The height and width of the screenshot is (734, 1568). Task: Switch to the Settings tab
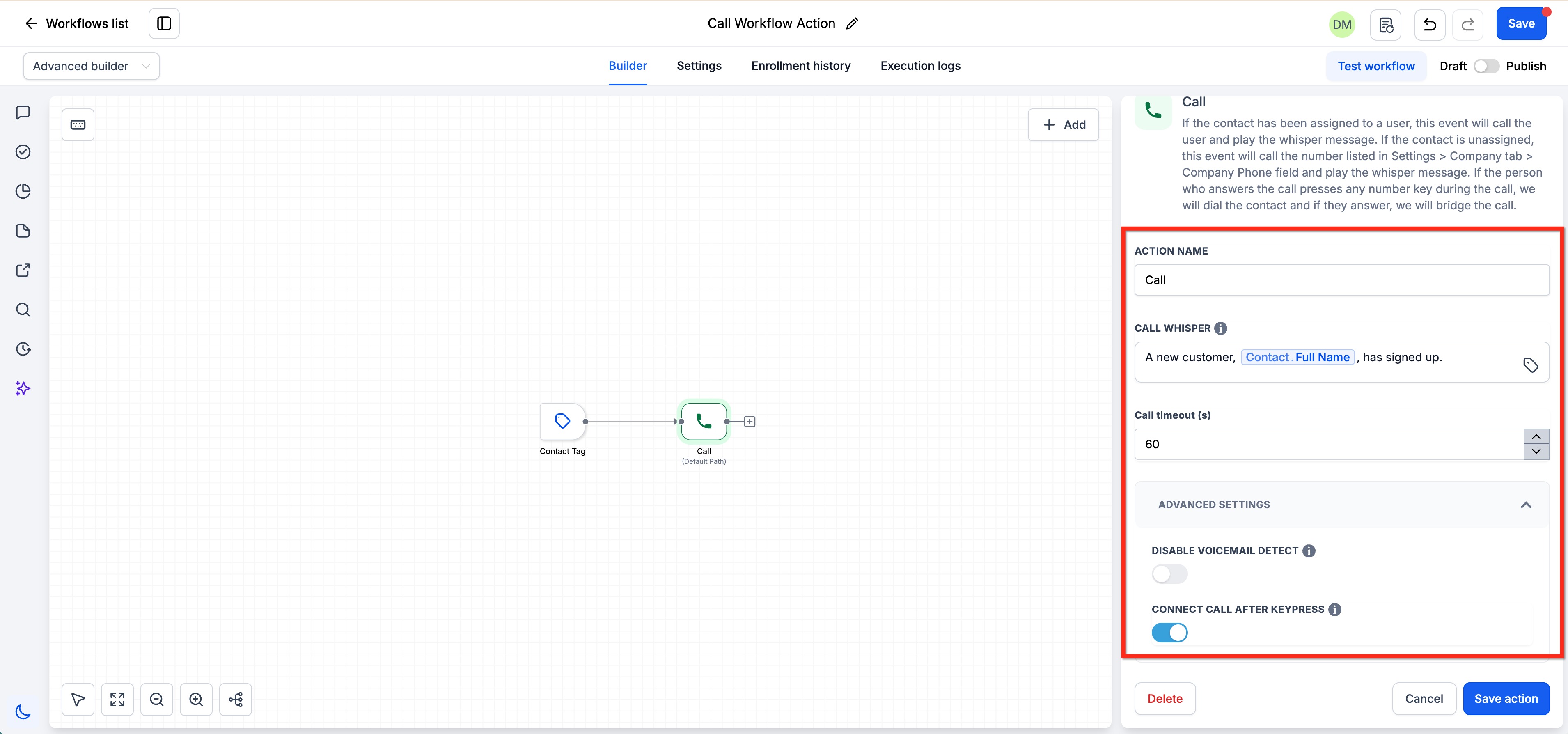699,66
